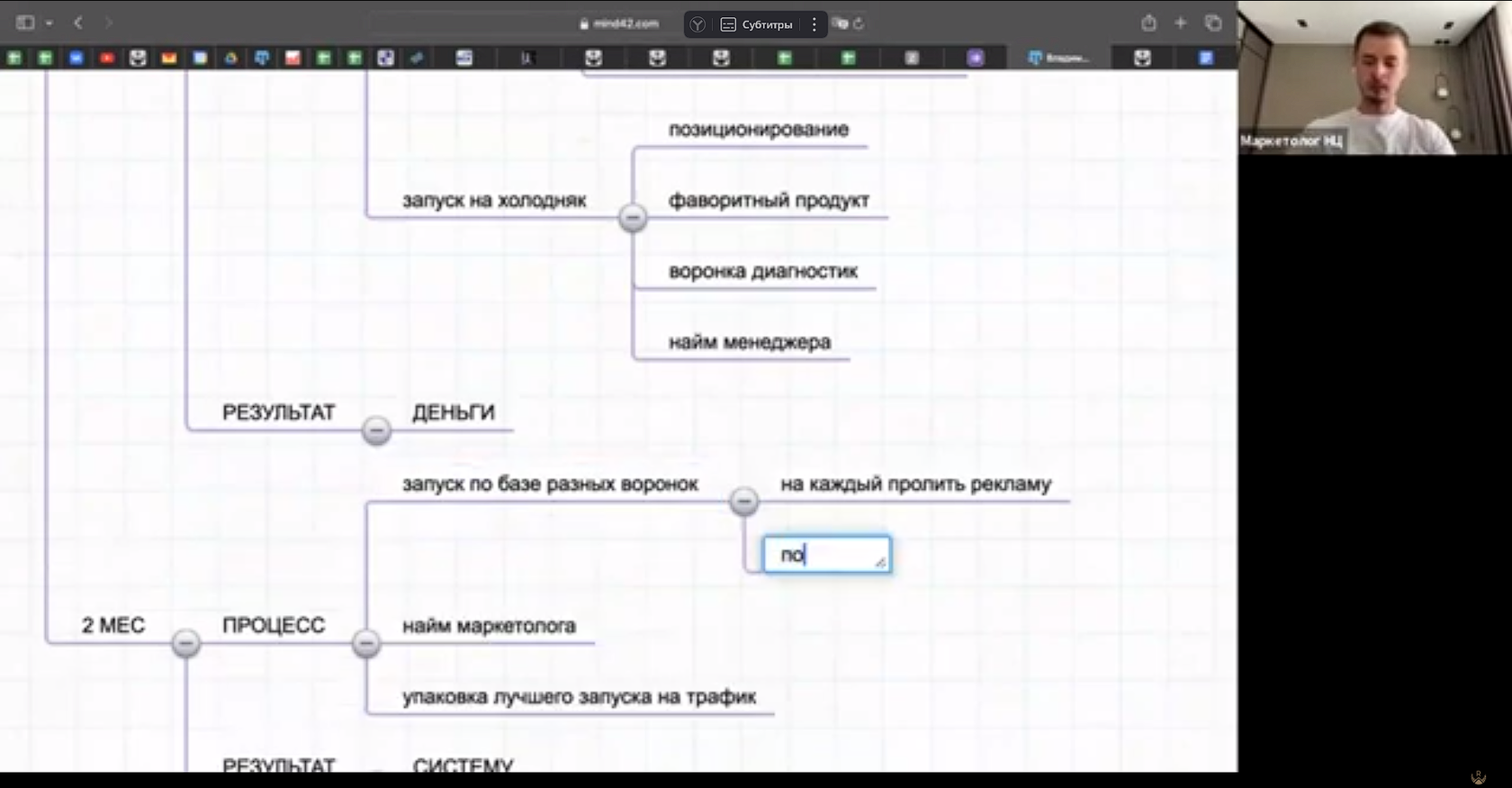Select the ПРОЦЕСС node
The width and height of the screenshot is (1512, 788).
pyautogui.click(x=274, y=625)
